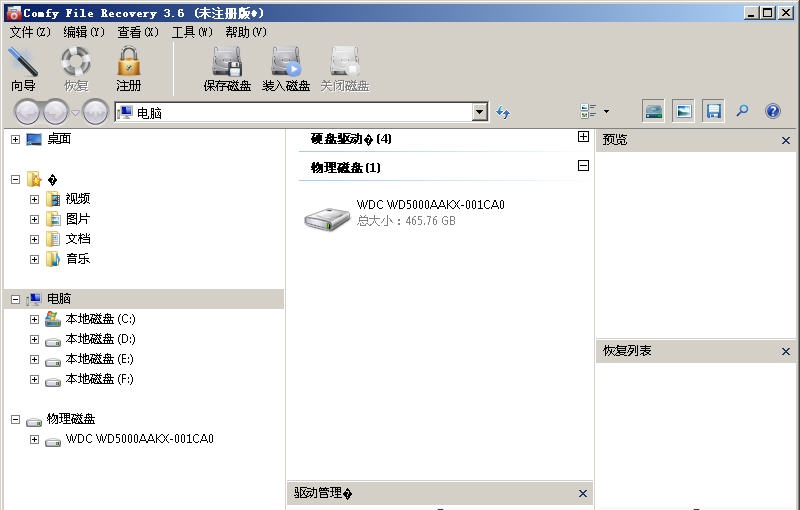The image size is (800, 510).
Task: Expand the WDC WD5000AAKX tree node
Action: [34, 440]
